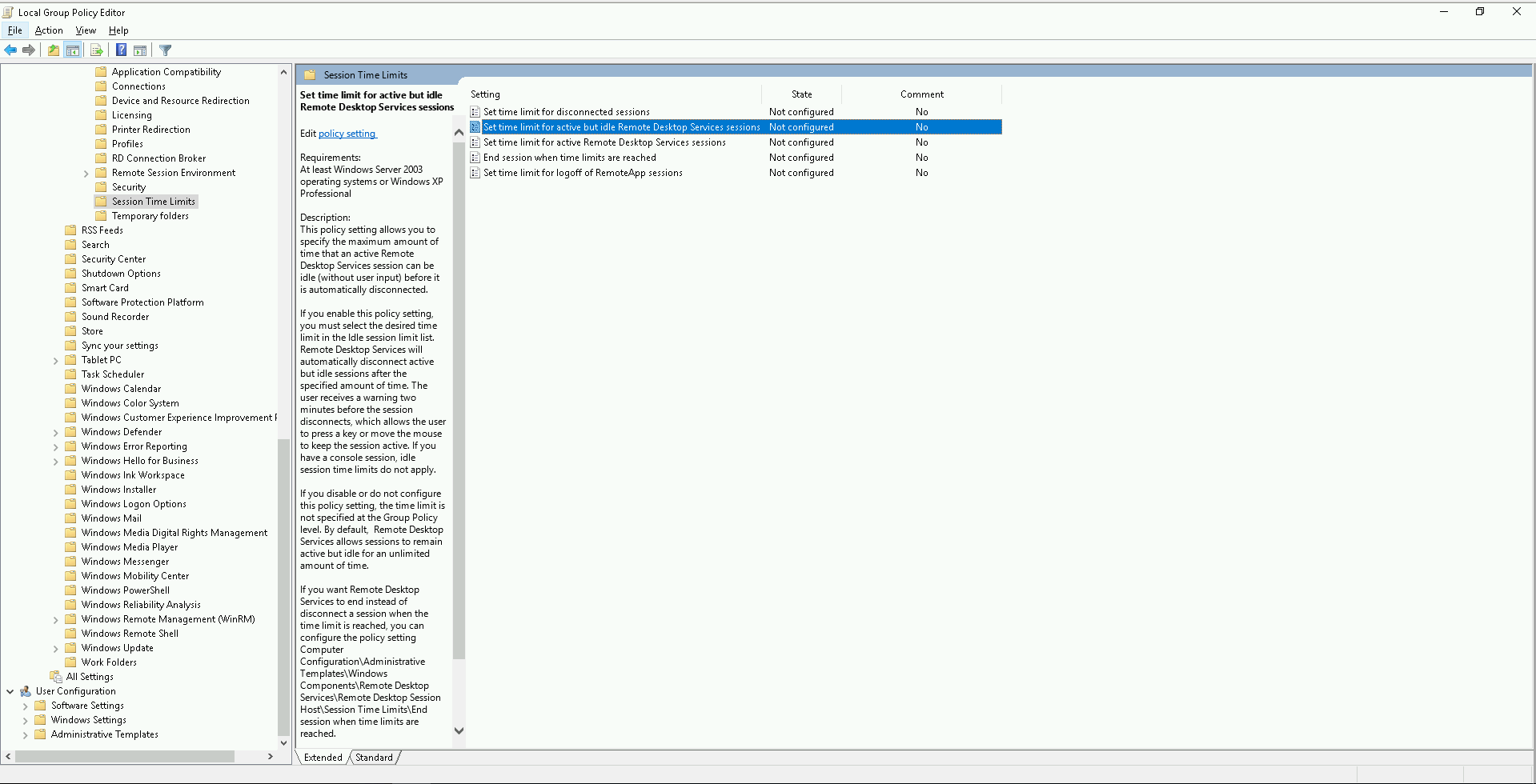Go forward with the grey arrow
Image resolution: width=1536 pixels, height=784 pixels.
[x=29, y=50]
